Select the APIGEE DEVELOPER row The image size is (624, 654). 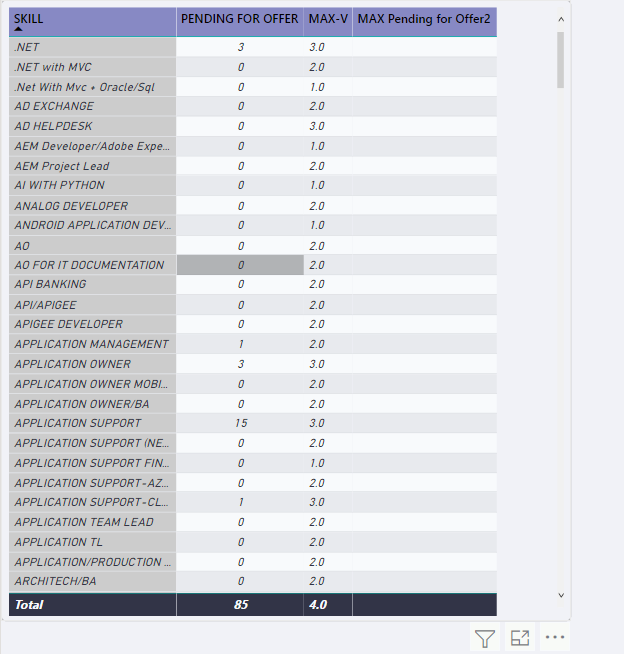(253, 324)
